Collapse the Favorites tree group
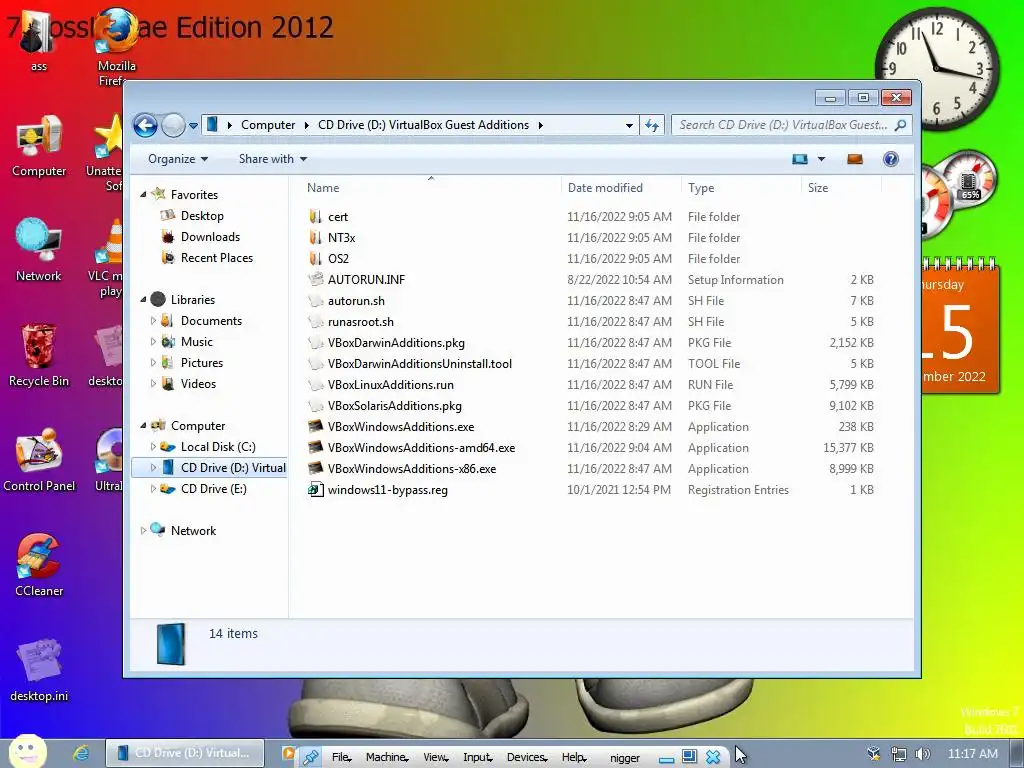This screenshot has height=768, width=1024. pos(144,195)
